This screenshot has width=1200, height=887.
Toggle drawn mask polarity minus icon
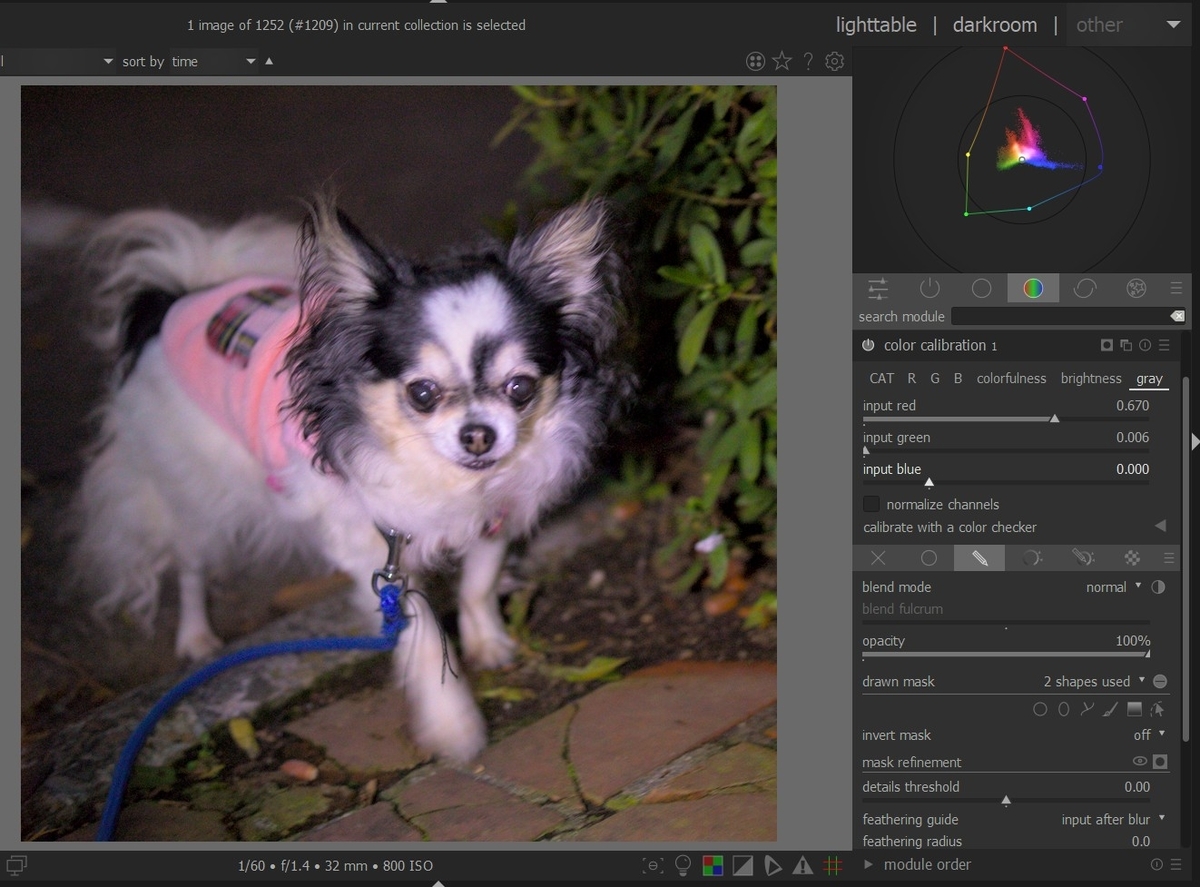(x=1160, y=681)
